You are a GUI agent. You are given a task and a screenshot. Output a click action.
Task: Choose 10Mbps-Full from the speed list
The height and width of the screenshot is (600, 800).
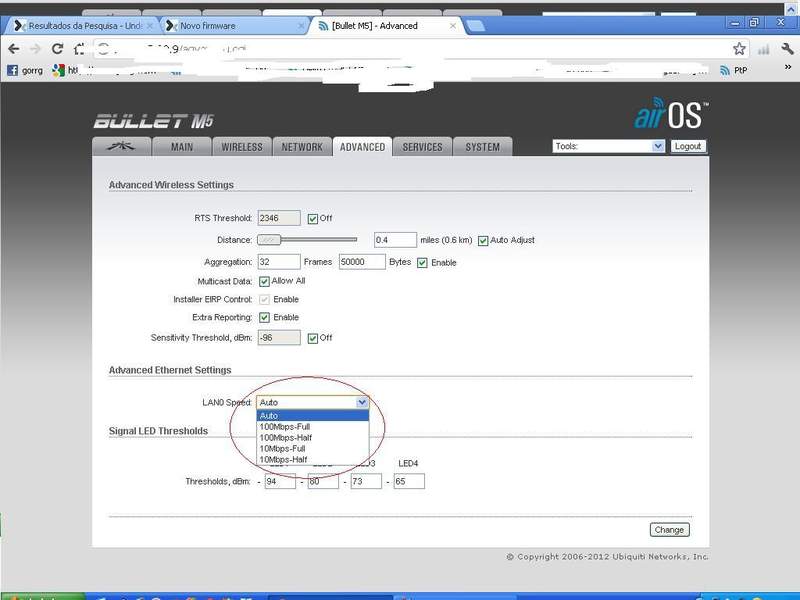click(312, 448)
